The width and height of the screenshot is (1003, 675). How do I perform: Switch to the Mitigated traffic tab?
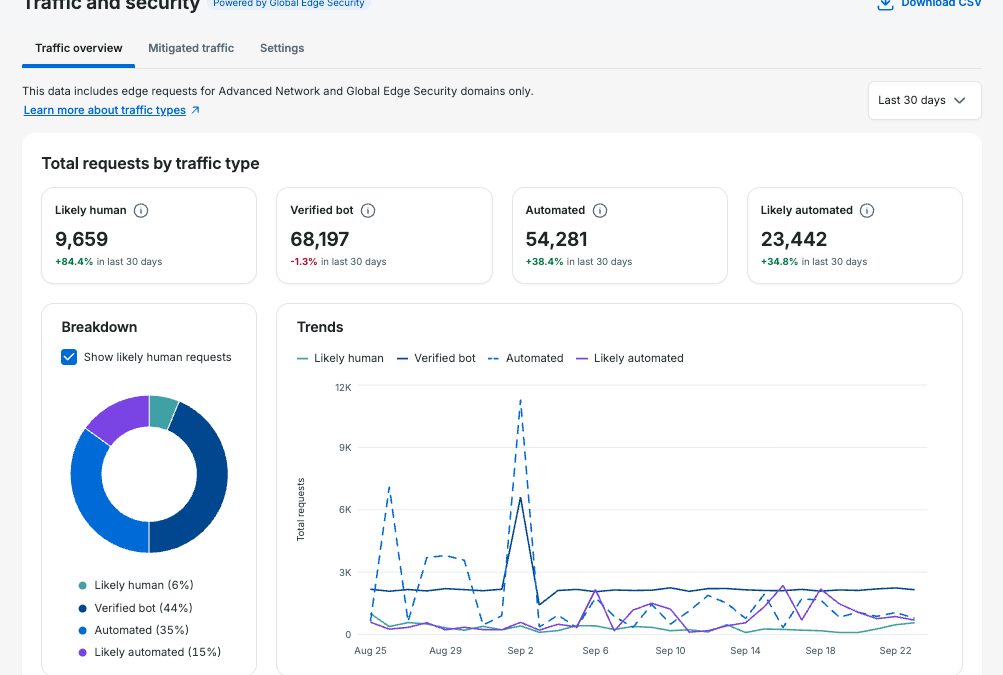pyautogui.click(x=191, y=48)
